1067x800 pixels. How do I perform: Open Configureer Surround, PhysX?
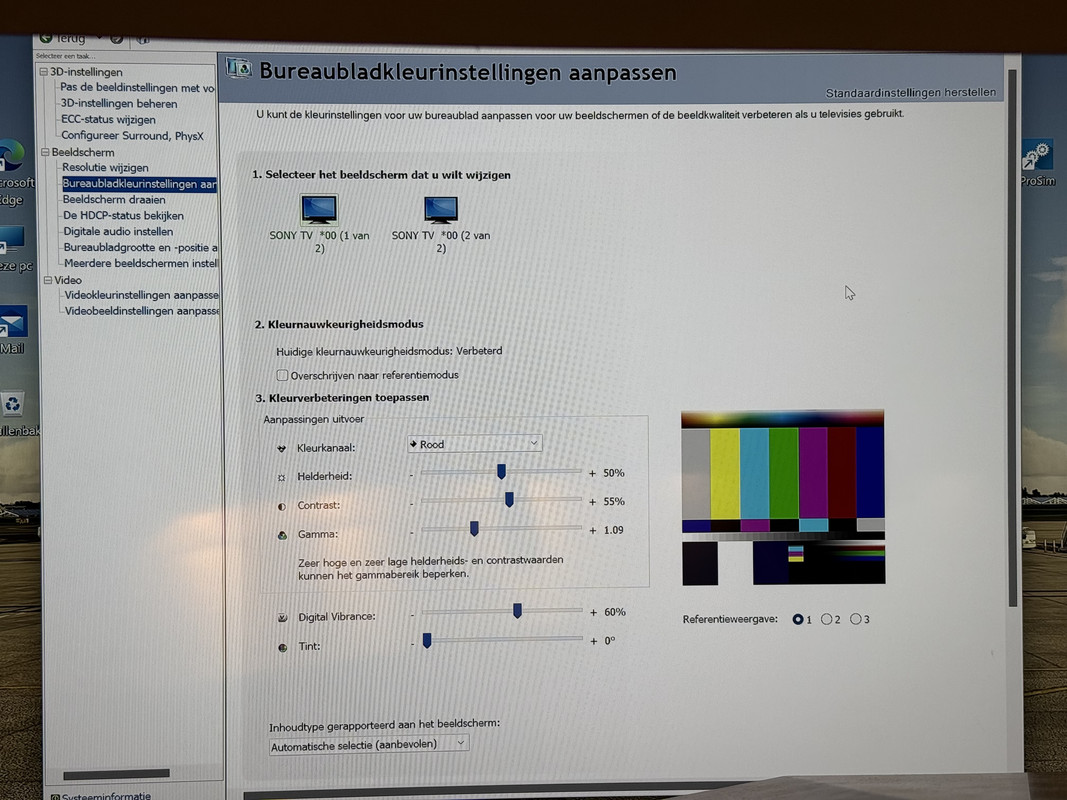tap(133, 135)
